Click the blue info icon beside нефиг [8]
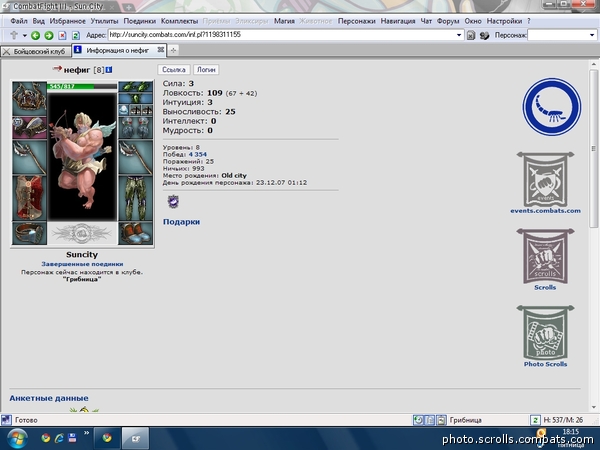This screenshot has height=450, width=600. [x=109, y=70]
